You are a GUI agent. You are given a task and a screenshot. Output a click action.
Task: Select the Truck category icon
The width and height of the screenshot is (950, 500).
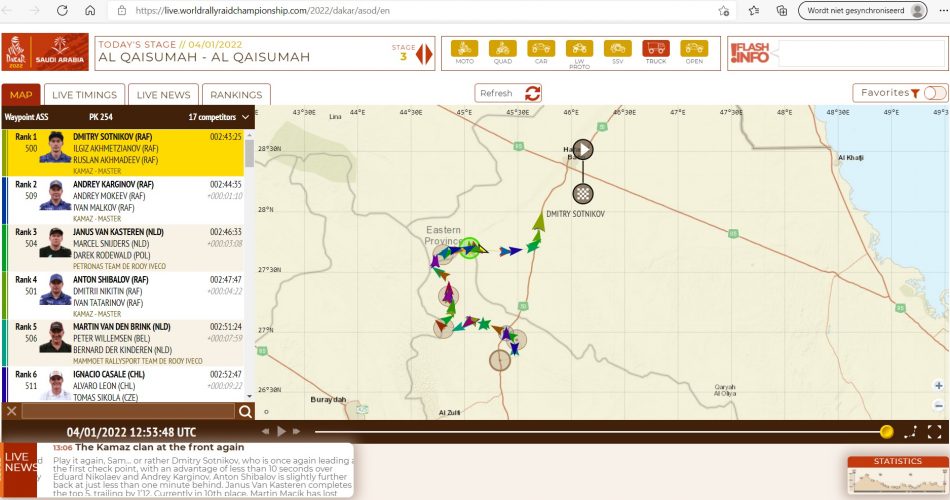click(x=656, y=51)
